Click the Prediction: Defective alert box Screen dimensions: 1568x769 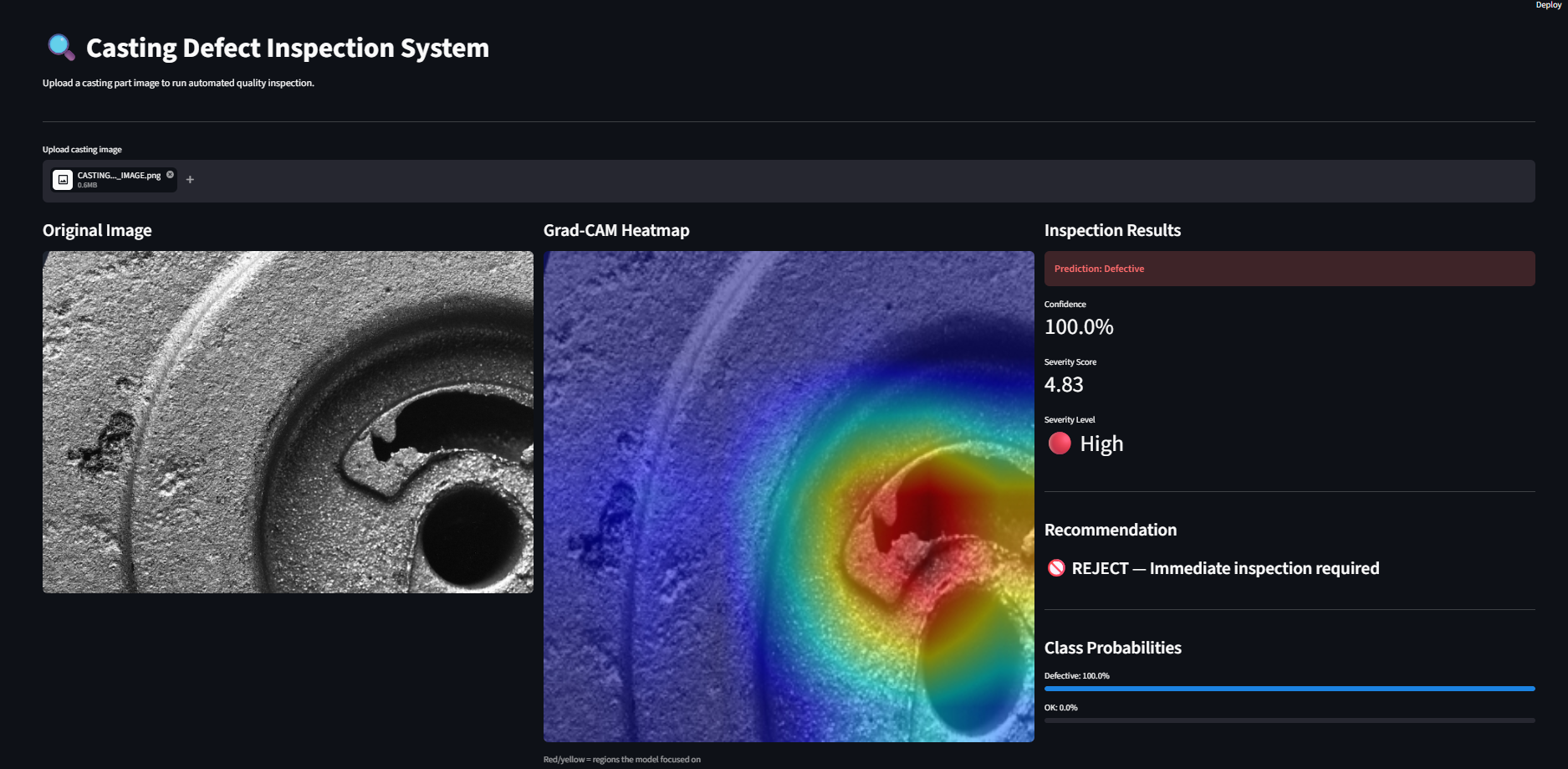pyautogui.click(x=1290, y=269)
